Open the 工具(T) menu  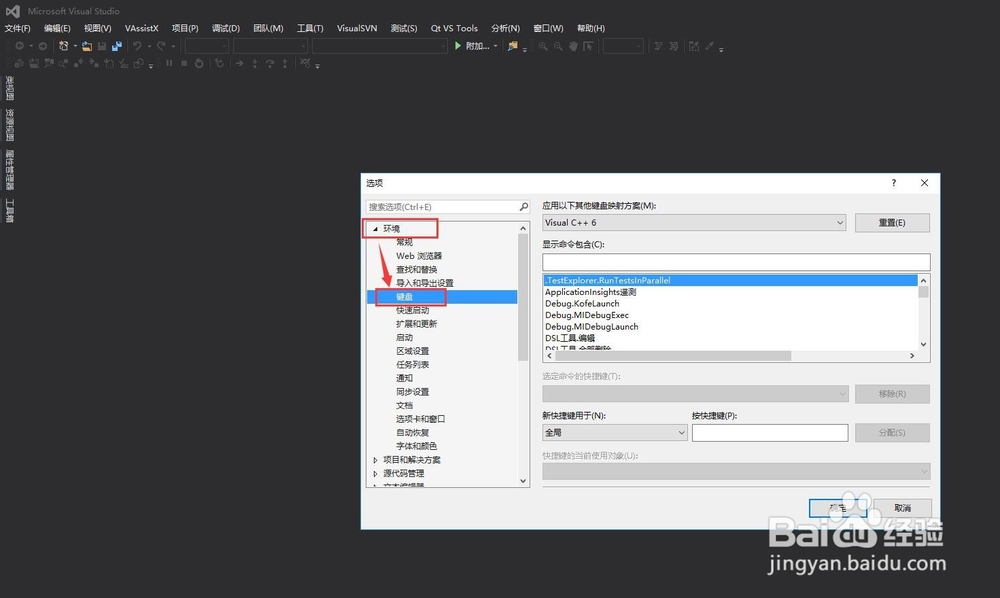(x=310, y=28)
